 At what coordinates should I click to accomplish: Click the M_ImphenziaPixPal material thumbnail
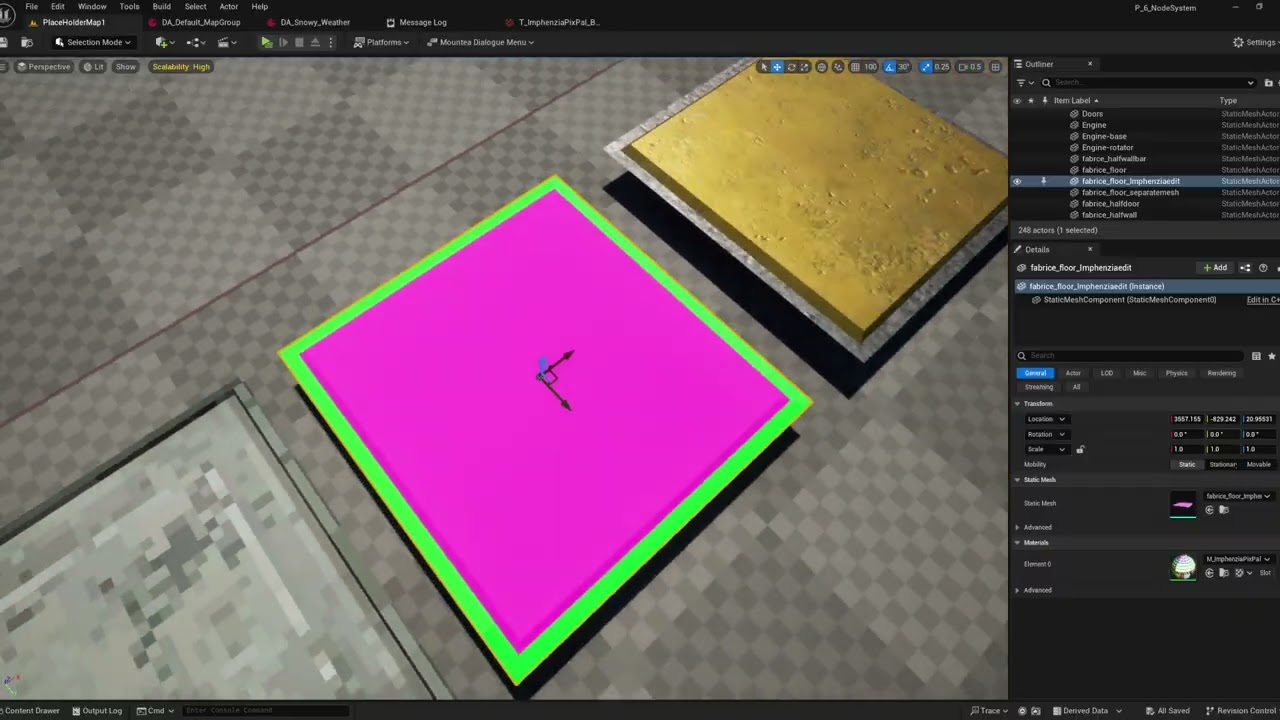tap(1183, 567)
